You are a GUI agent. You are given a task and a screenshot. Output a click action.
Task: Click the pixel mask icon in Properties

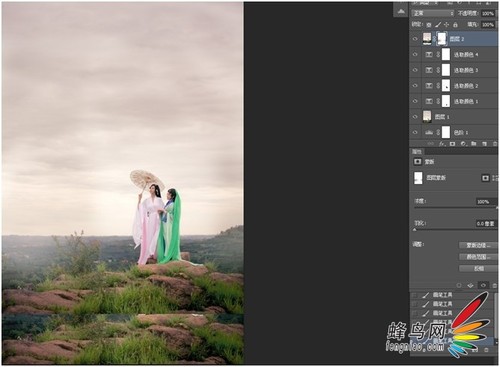[x=485, y=178]
